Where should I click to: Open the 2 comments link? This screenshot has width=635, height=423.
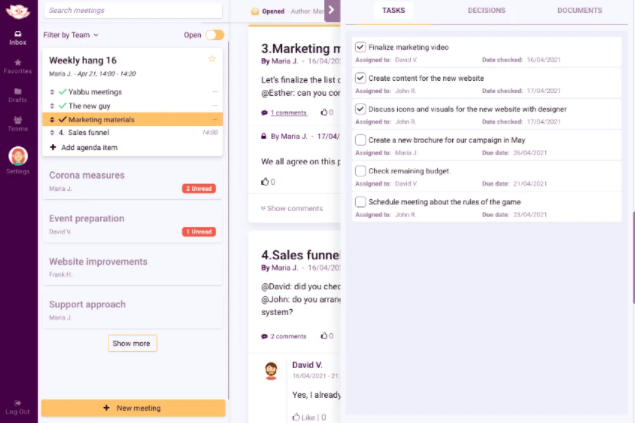tap(288, 336)
